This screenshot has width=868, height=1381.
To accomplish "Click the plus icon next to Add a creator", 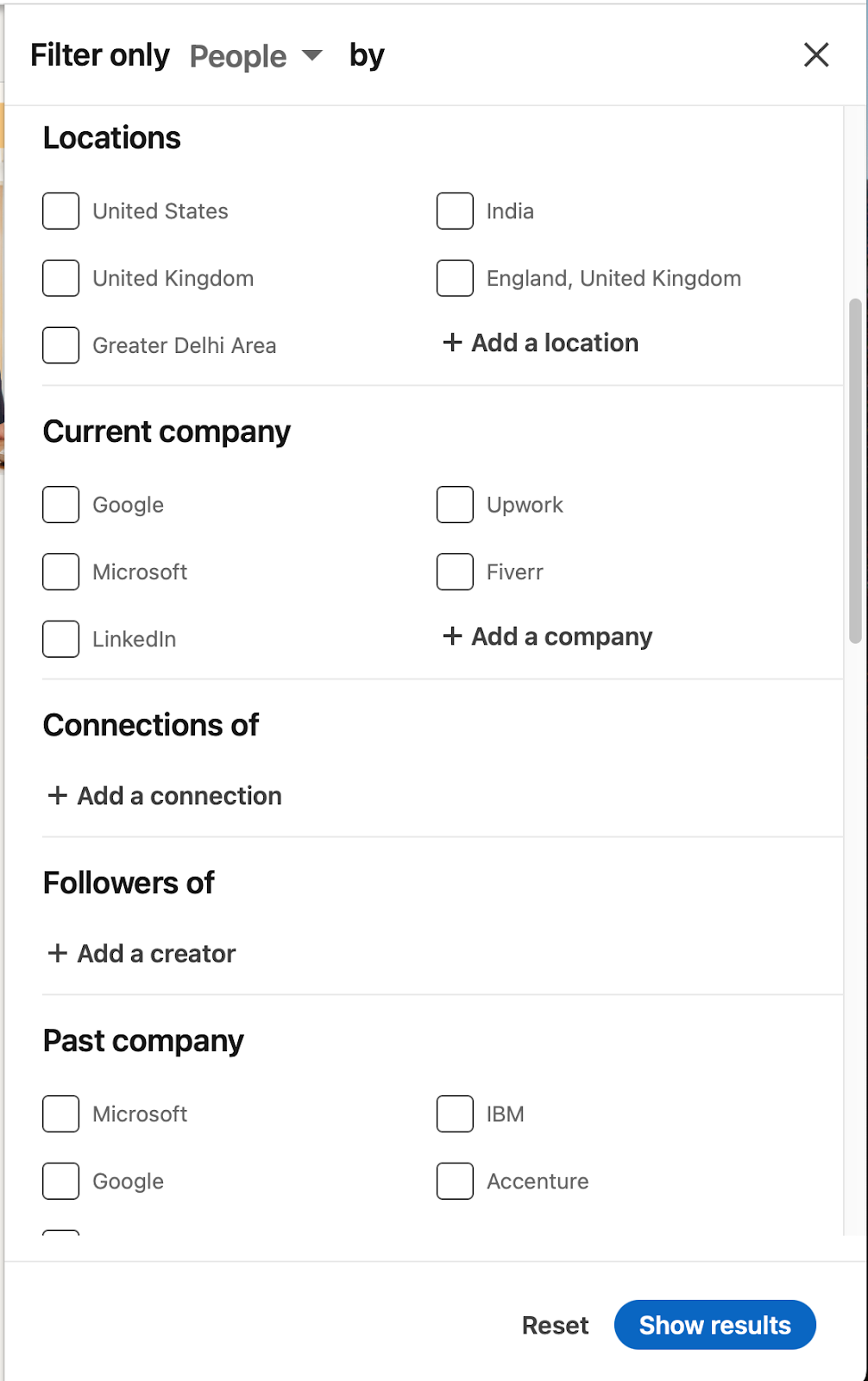I will point(58,953).
